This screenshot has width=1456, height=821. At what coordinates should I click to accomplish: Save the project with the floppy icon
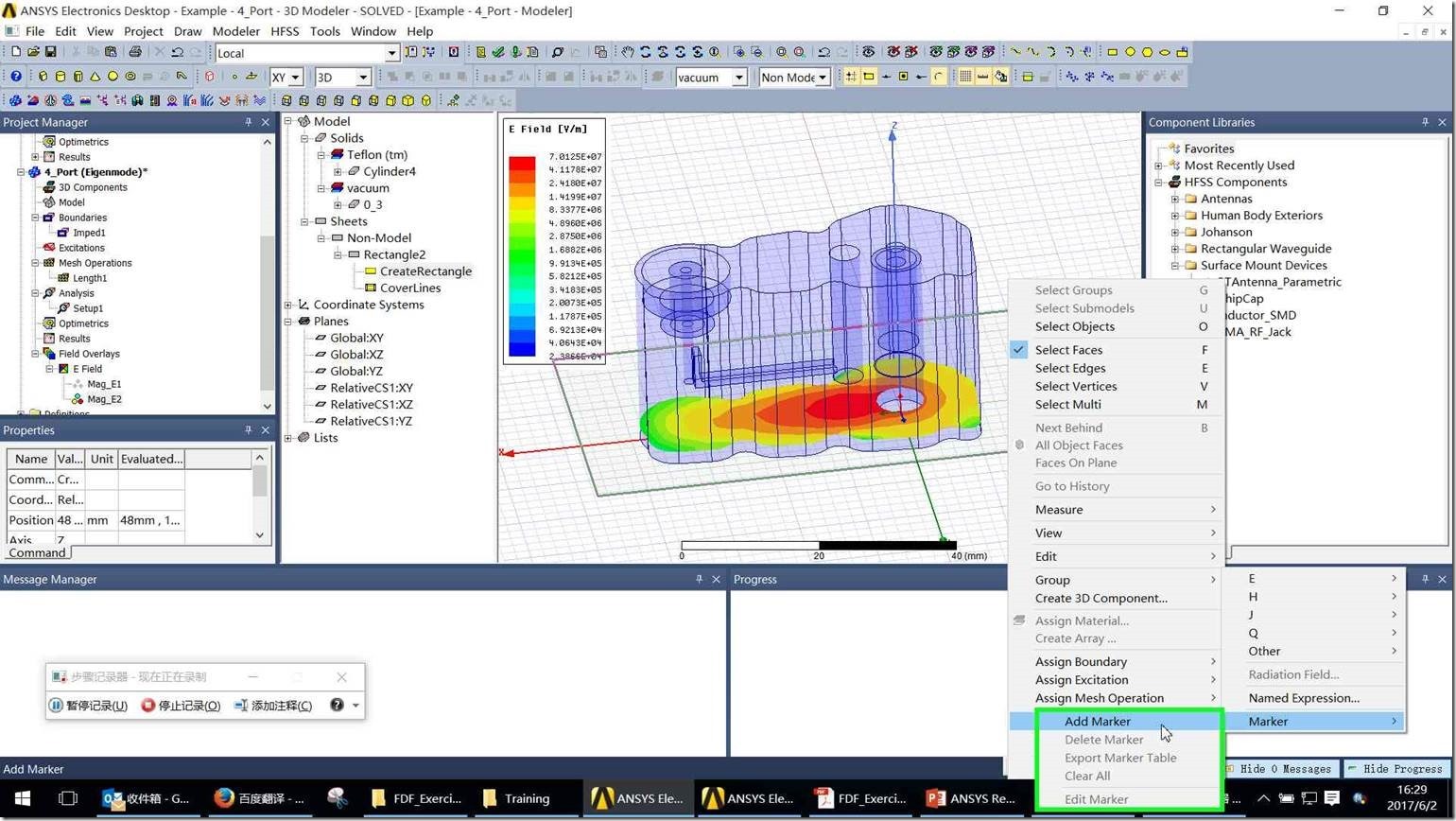[50, 52]
